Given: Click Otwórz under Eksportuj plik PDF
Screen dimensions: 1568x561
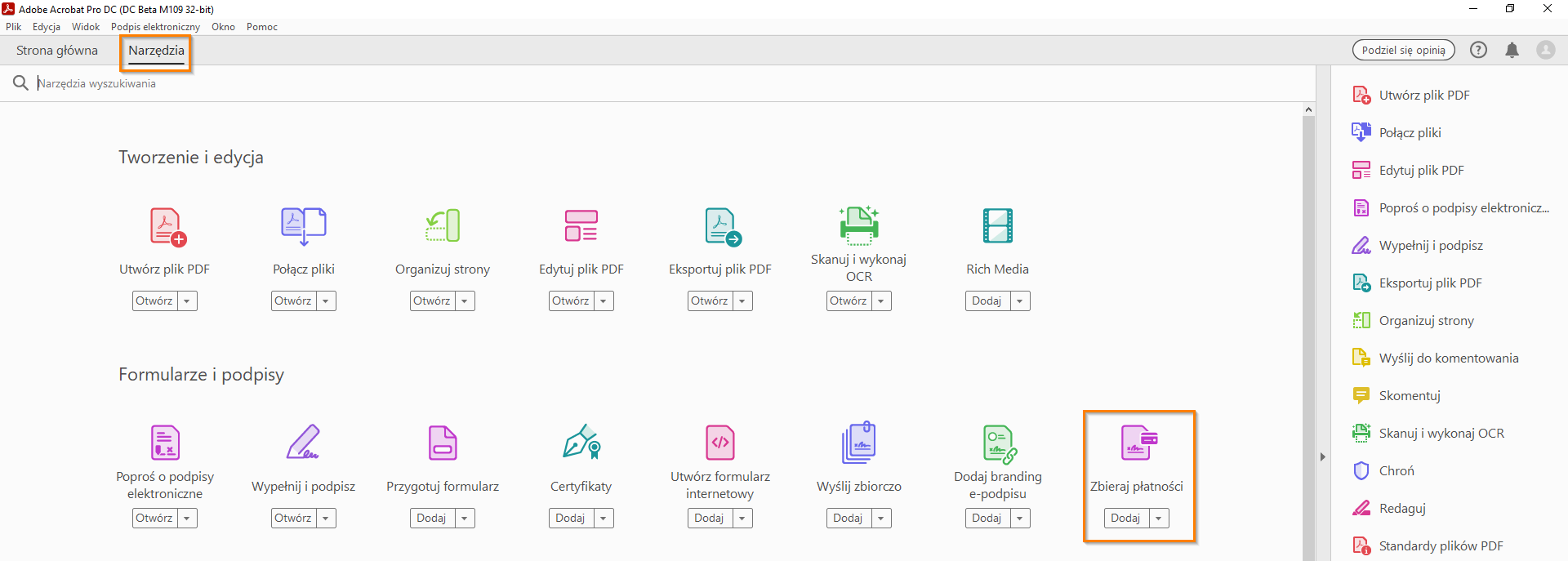Looking at the screenshot, I should pyautogui.click(x=710, y=301).
